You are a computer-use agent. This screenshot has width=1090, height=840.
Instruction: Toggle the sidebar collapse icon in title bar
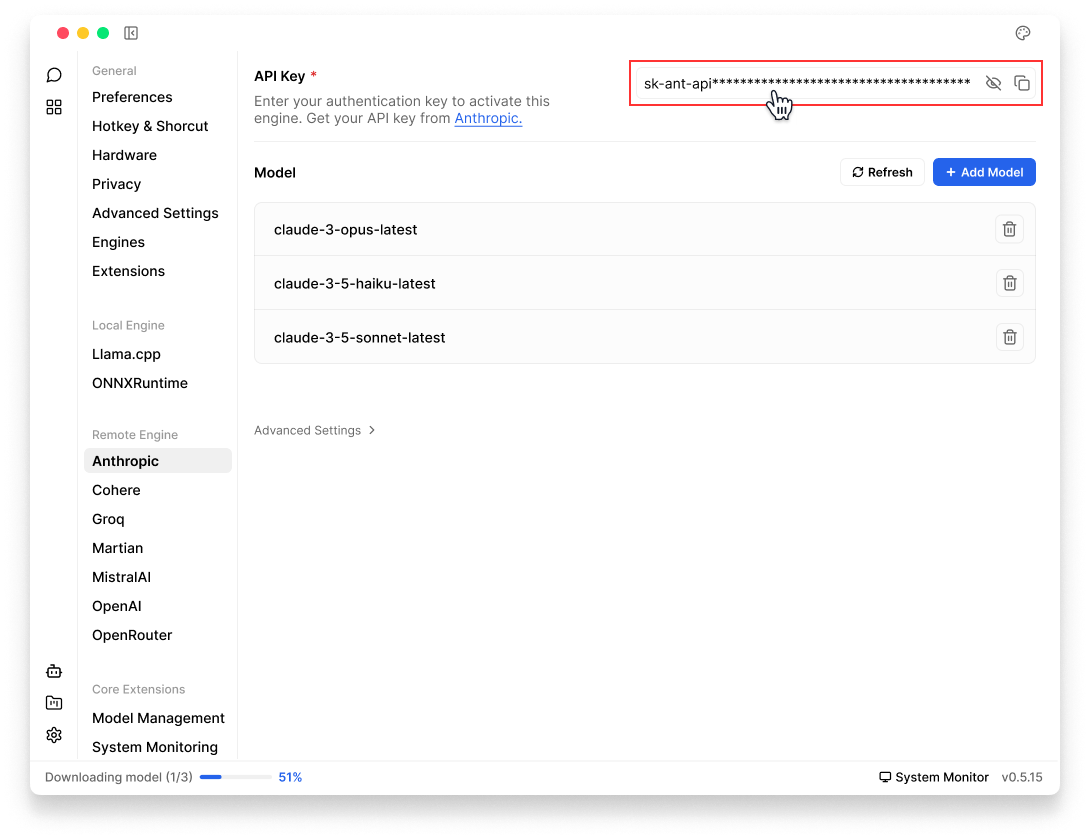[131, 33]
